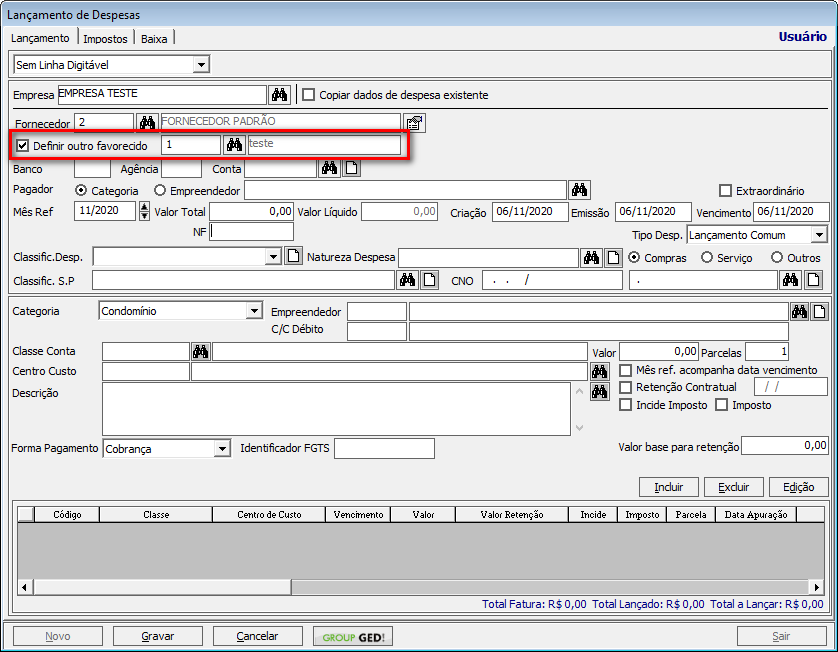Screen dimensions: 838x652
Task: Search Centro Custo binoculars icon
Action: pos(600,371)
